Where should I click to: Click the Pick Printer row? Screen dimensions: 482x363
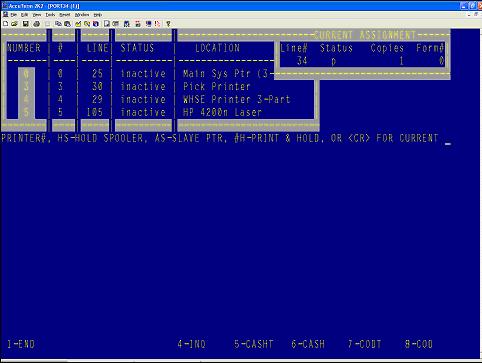tap(160, 87)
